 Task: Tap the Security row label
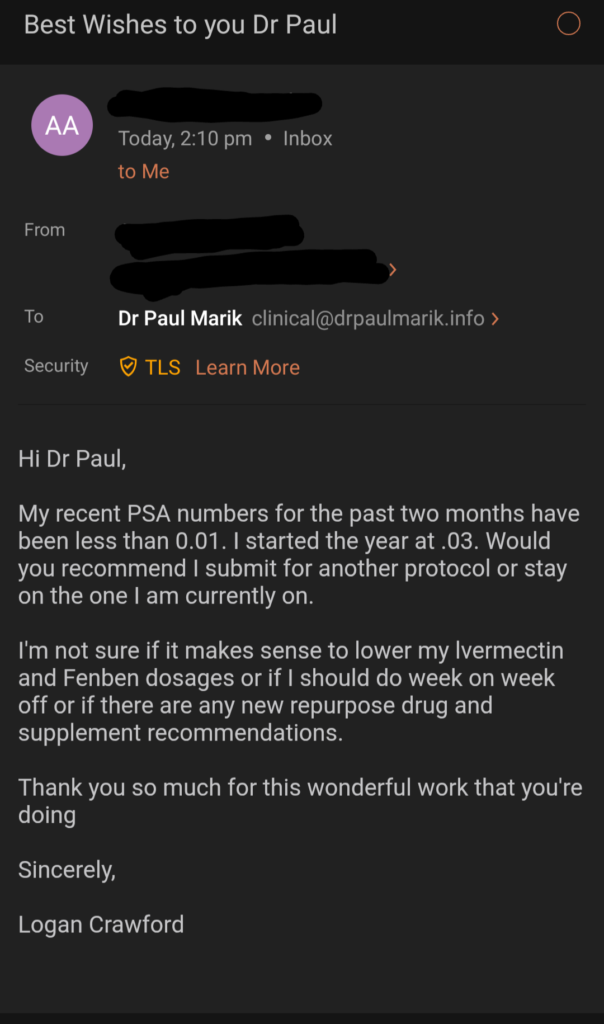tap(56, 366)
